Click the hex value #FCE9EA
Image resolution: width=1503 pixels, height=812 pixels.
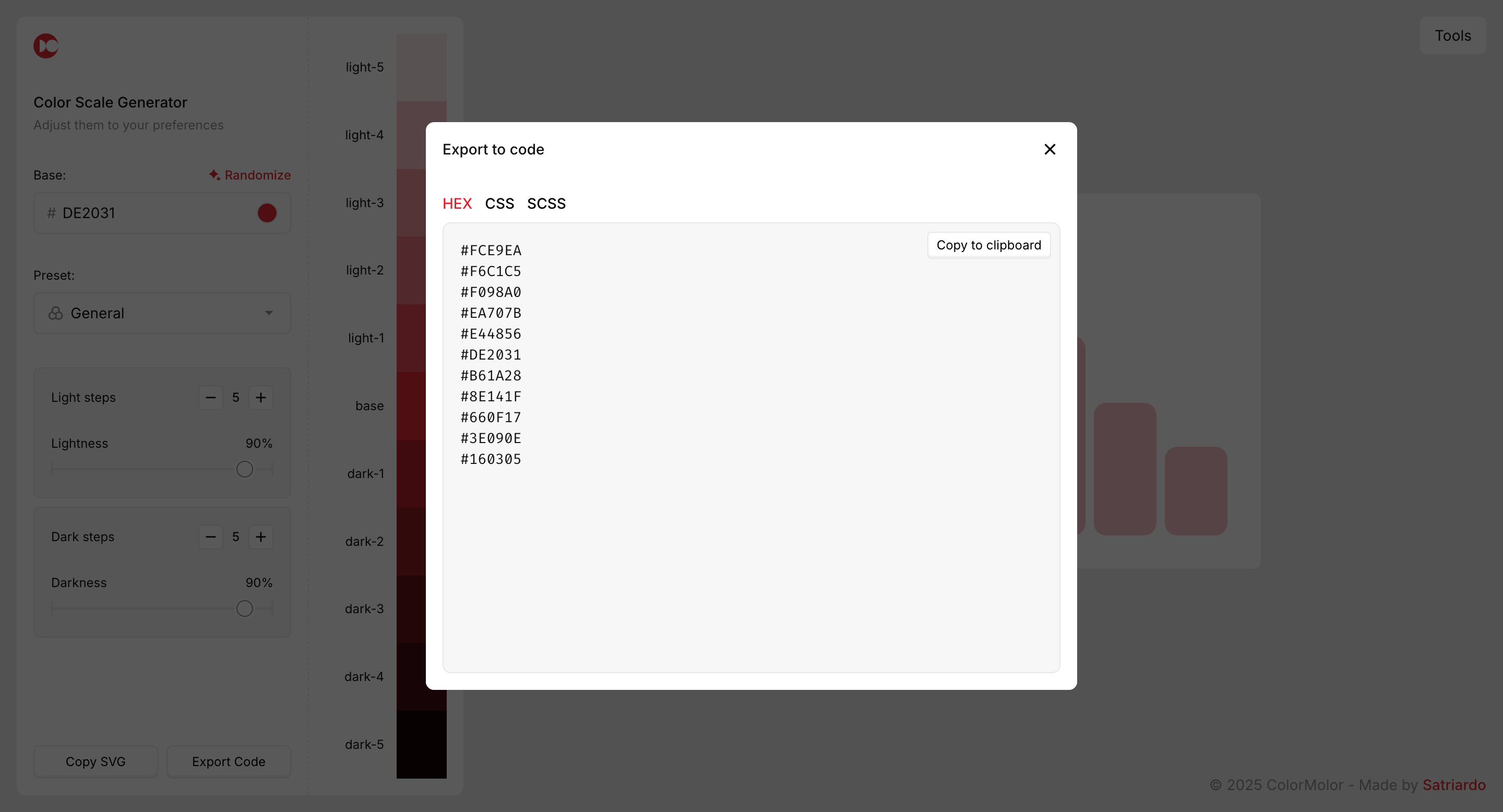click(x=491, y=250)
